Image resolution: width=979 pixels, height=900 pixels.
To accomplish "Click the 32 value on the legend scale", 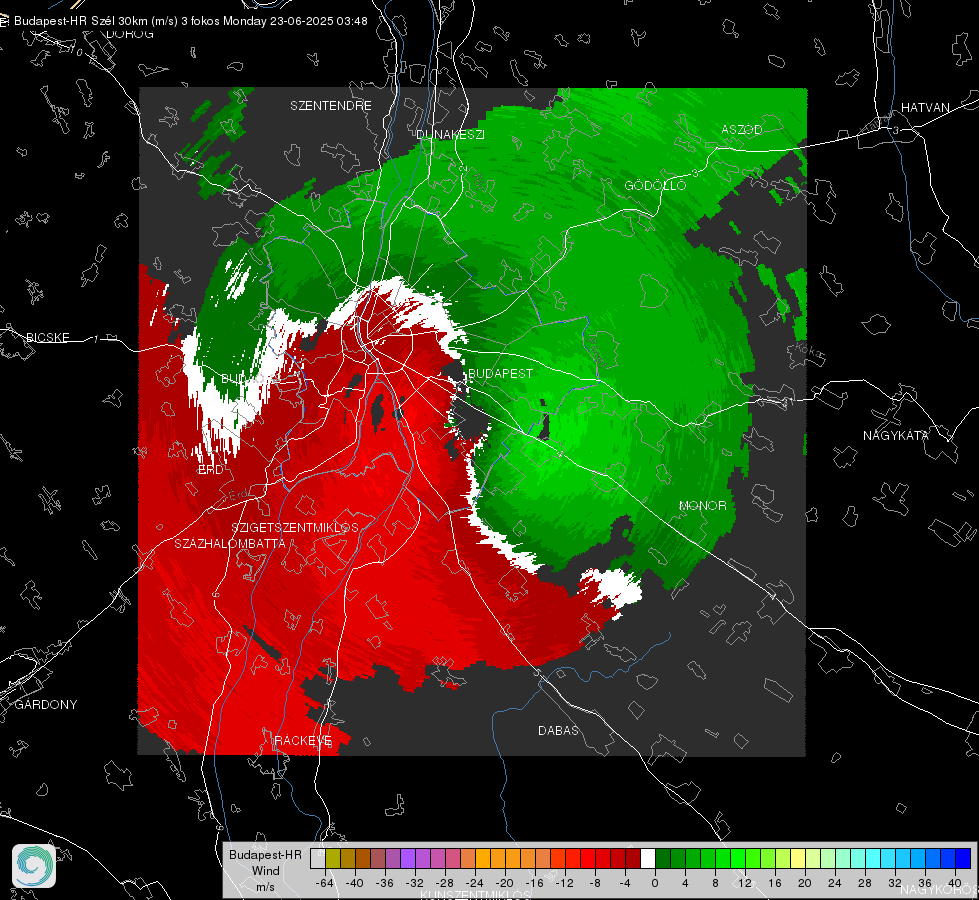I will [x=895, y=883].
